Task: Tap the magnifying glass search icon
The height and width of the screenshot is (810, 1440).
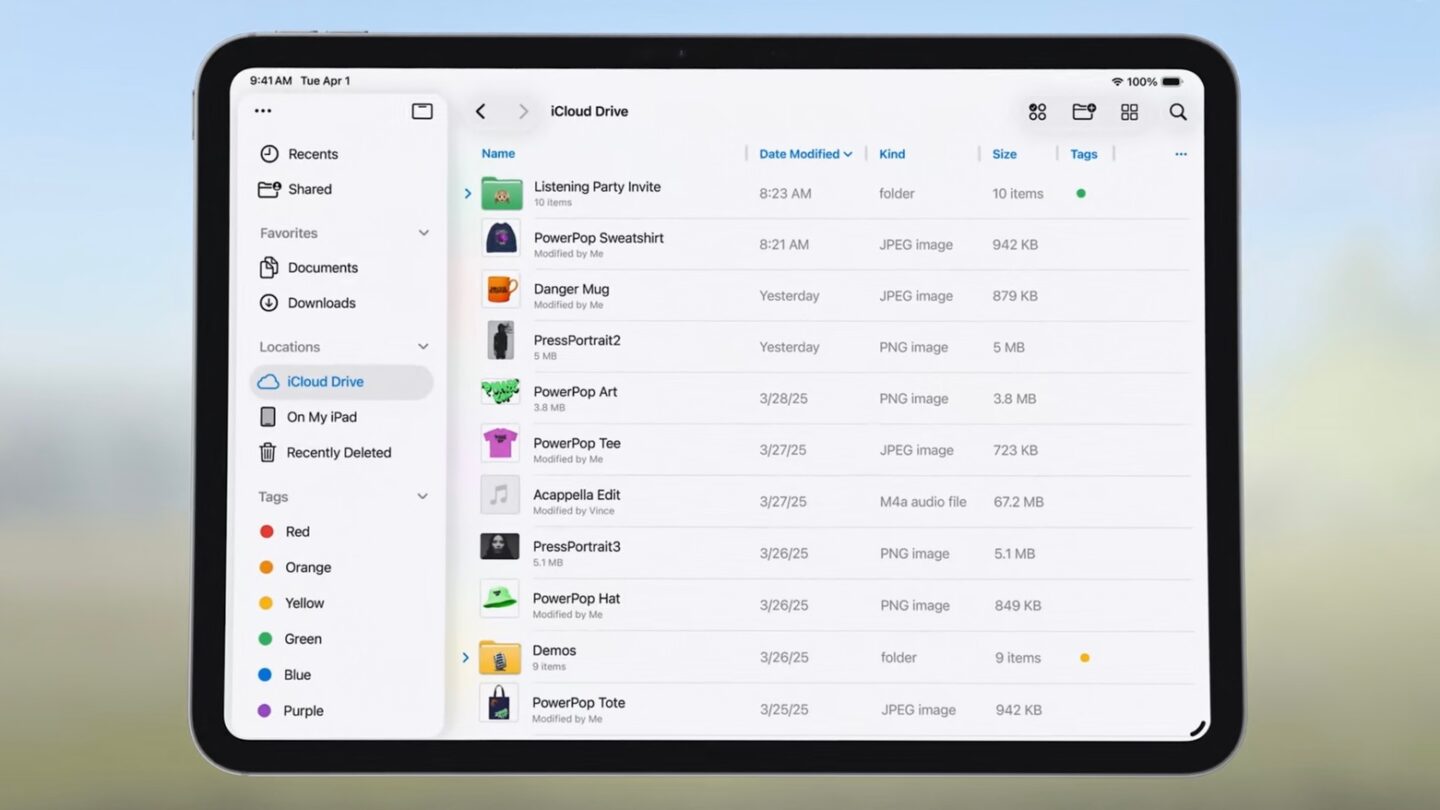Action: pos(1178,112)
